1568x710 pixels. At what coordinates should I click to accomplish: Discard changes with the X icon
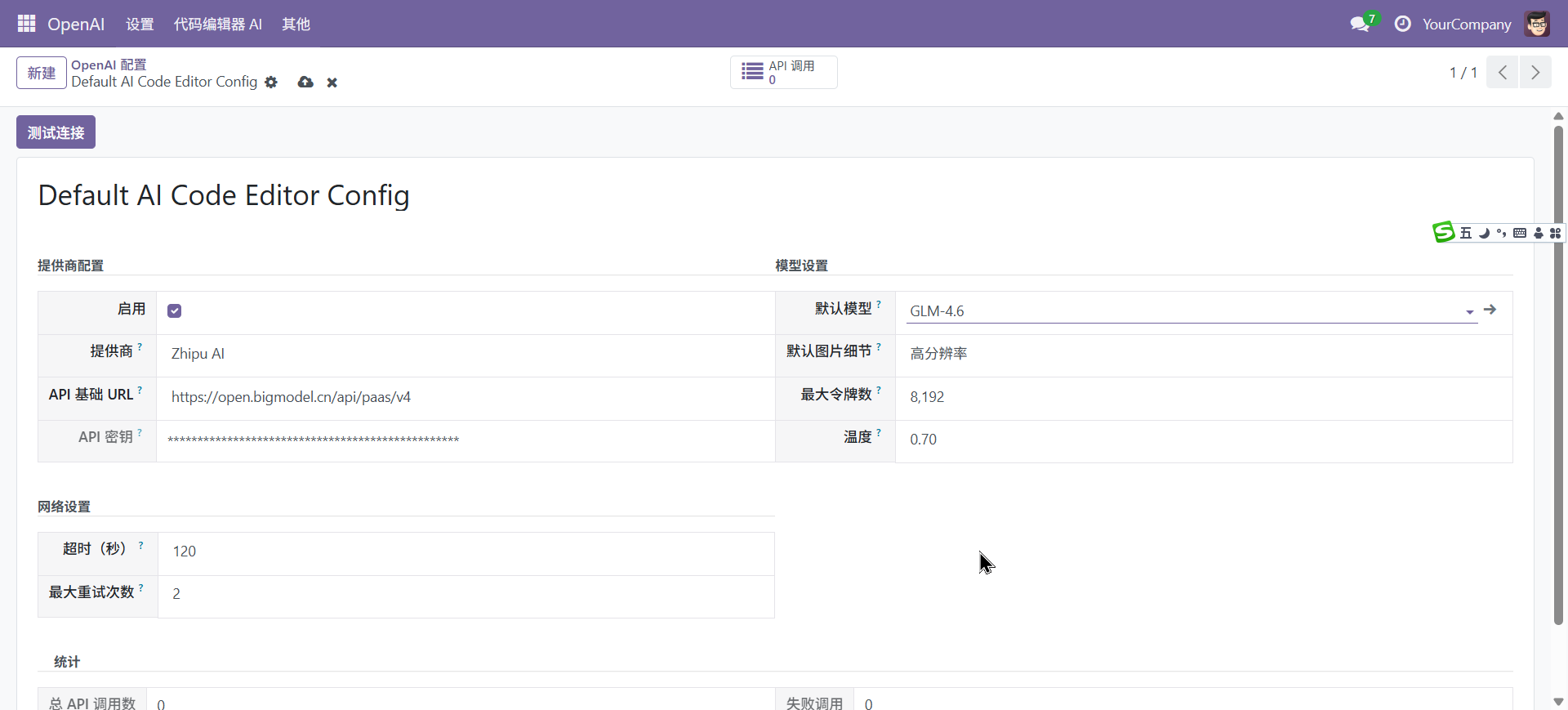click(332, 83)
